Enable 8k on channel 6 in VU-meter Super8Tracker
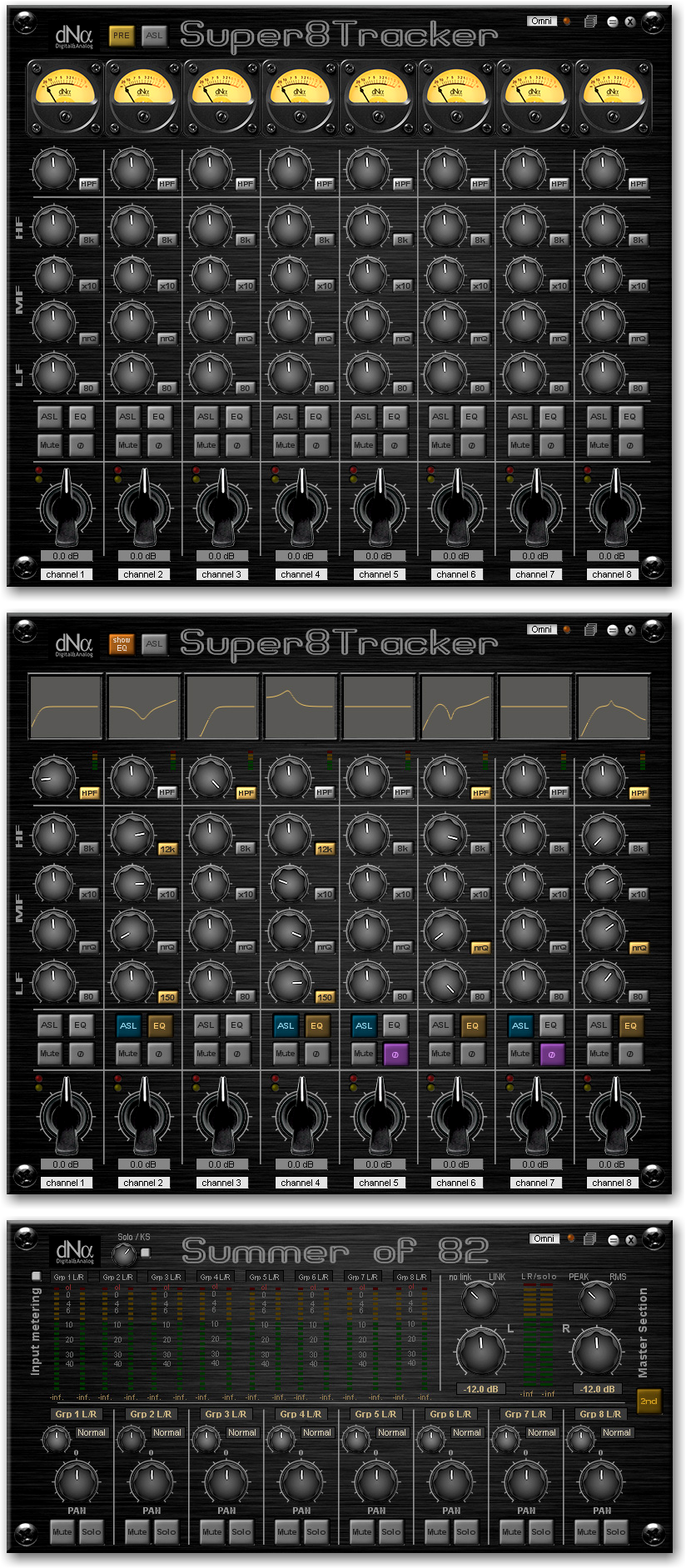The width and height of the screenshot is (686, 1568). point(480,240)
